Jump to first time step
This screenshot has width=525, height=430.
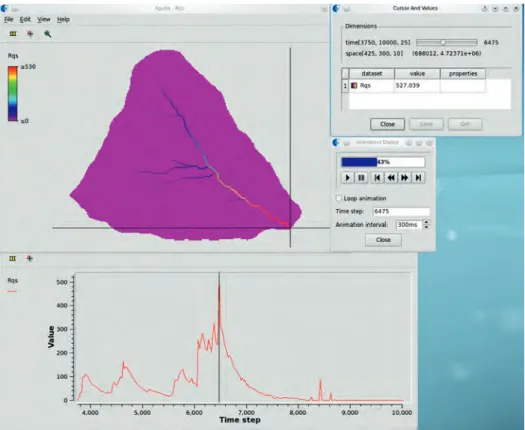[377, 177]
